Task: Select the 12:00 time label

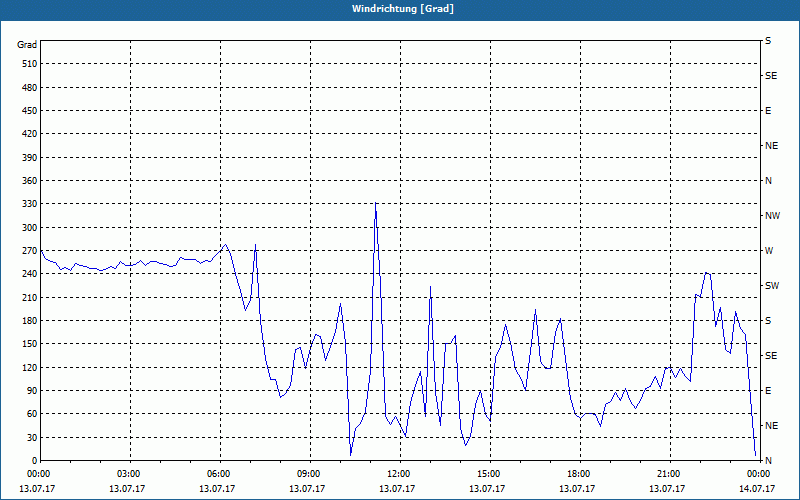Action: pos(400,474)
